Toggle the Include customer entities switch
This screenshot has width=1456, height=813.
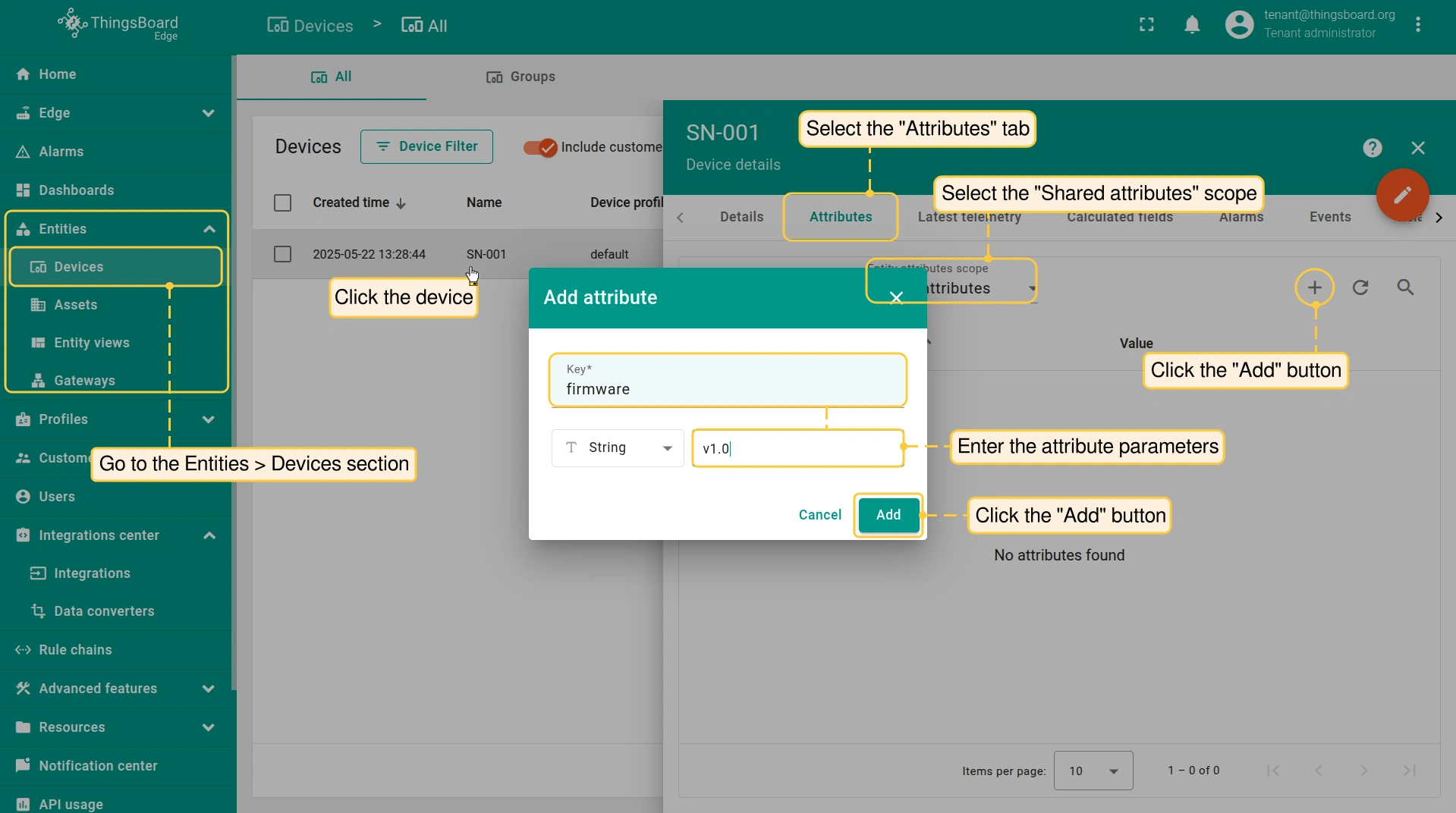coord(540,147)
